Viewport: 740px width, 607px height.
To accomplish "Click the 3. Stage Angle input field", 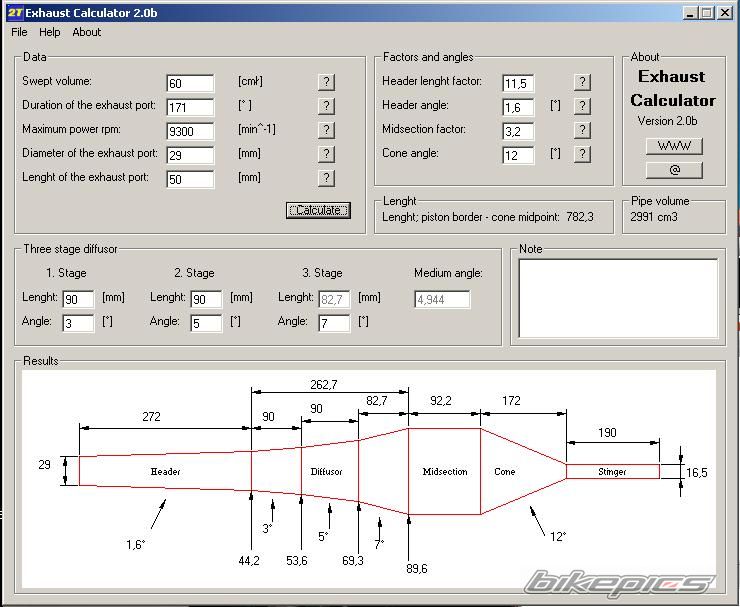I will [334, 323].
